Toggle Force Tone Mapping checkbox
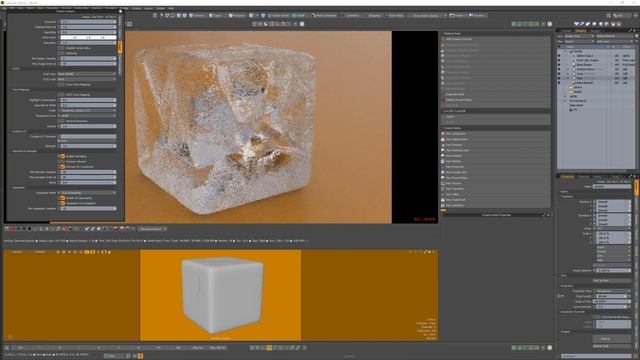Screen dimensions: 640x360 click(x=62, y=84)
